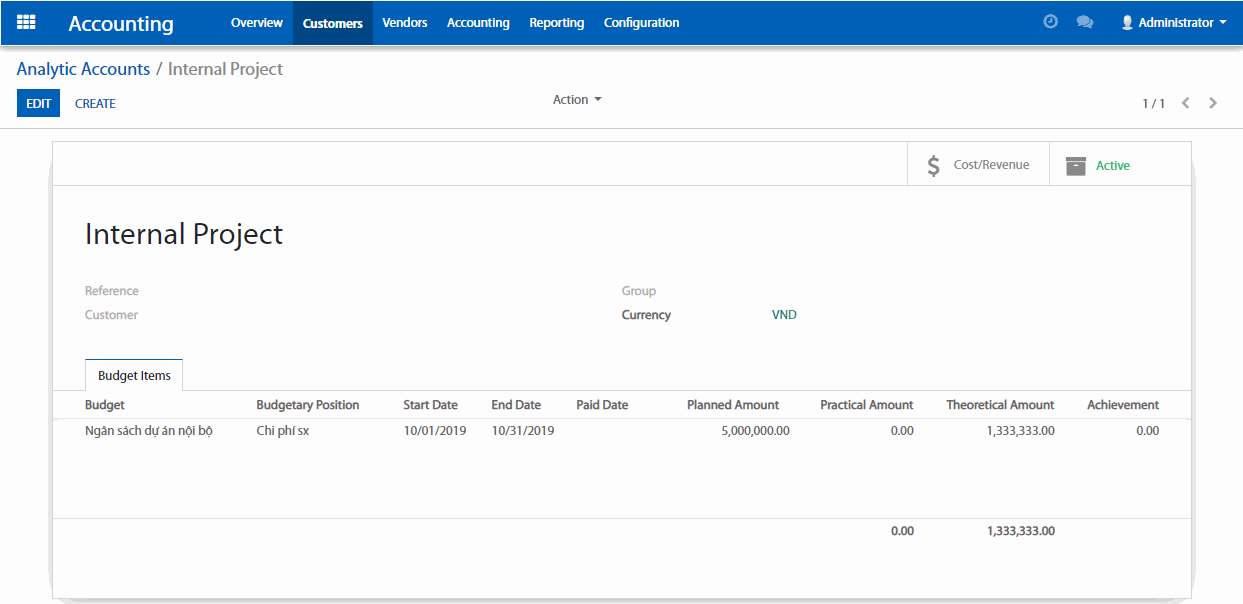Click the Administrator user avatar icon
The height and width of the screenshot is (604, 1243).
[x=1127, y=22]
